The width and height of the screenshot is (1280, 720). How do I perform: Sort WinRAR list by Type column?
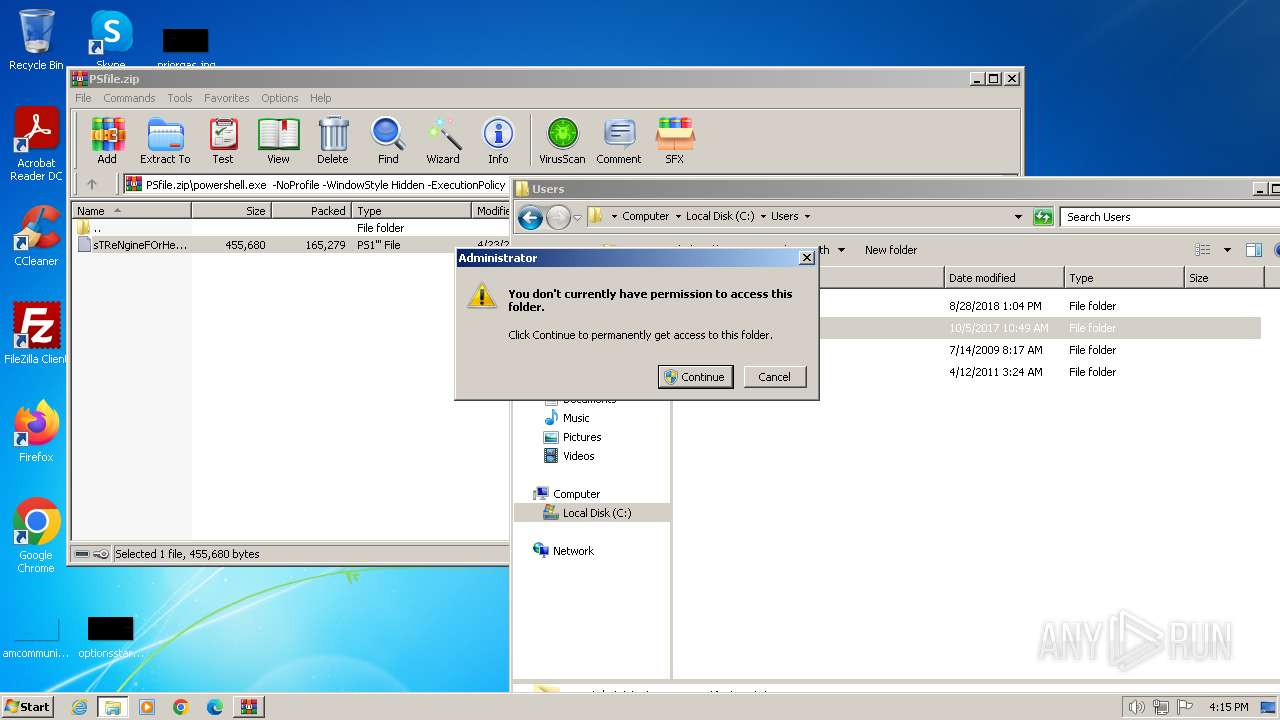411,210
